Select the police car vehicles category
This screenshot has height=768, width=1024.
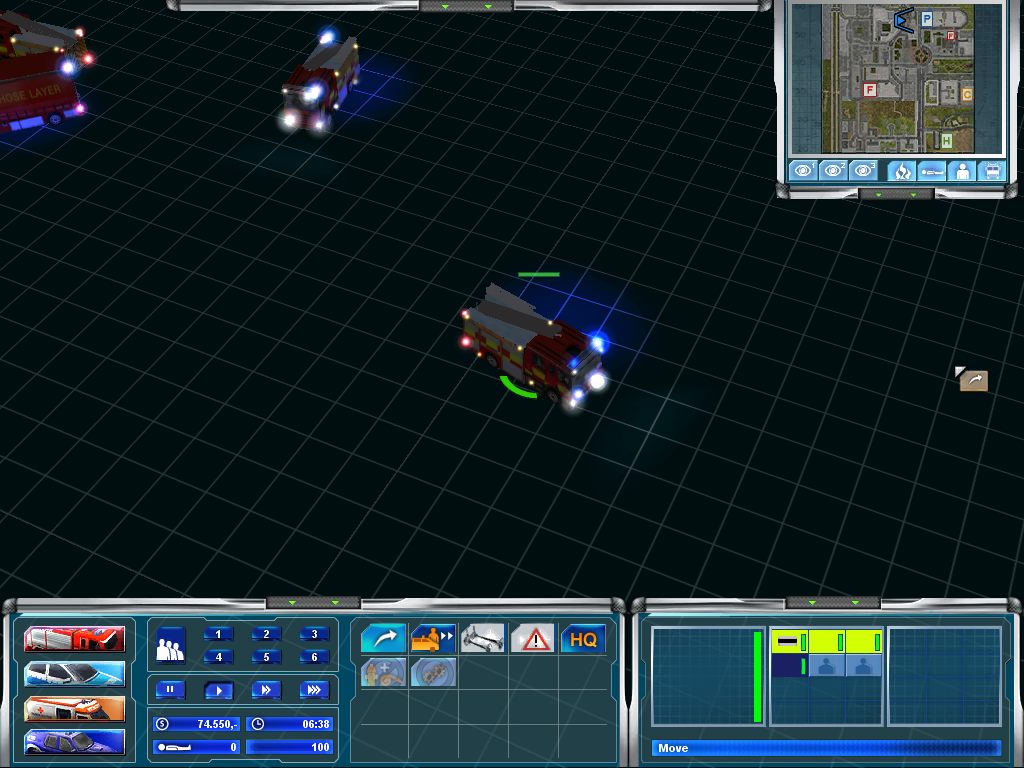click(x=74, y=674)
